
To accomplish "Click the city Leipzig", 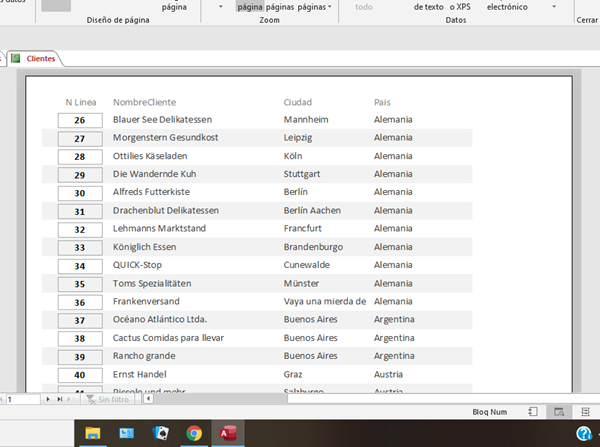I will pyautogui.click(x=298, y=137).
